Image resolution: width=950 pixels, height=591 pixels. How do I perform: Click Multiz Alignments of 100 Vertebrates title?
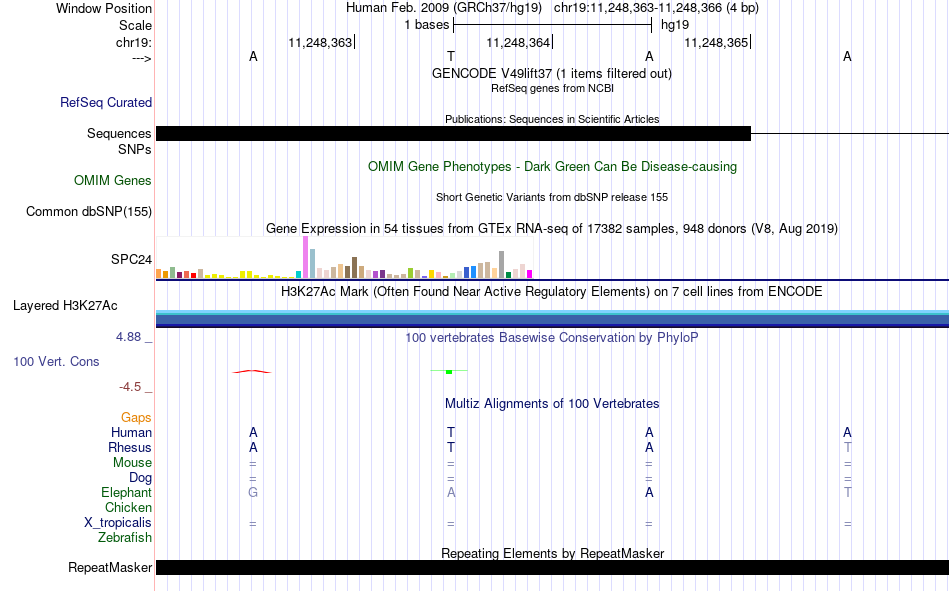point(552,404)
